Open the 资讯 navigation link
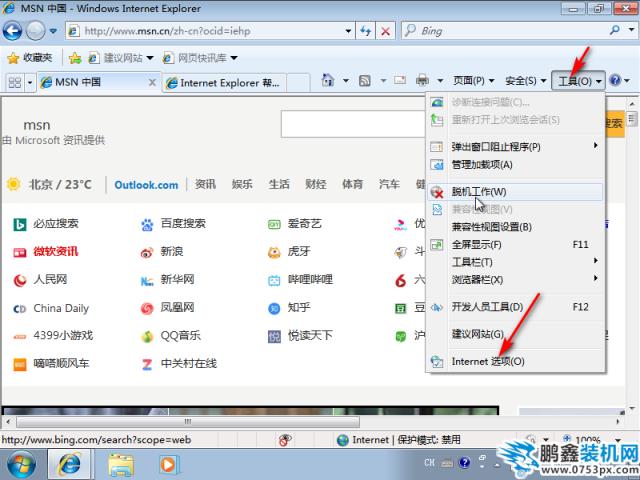Screen dimensions: 640x480 point(205,184)
